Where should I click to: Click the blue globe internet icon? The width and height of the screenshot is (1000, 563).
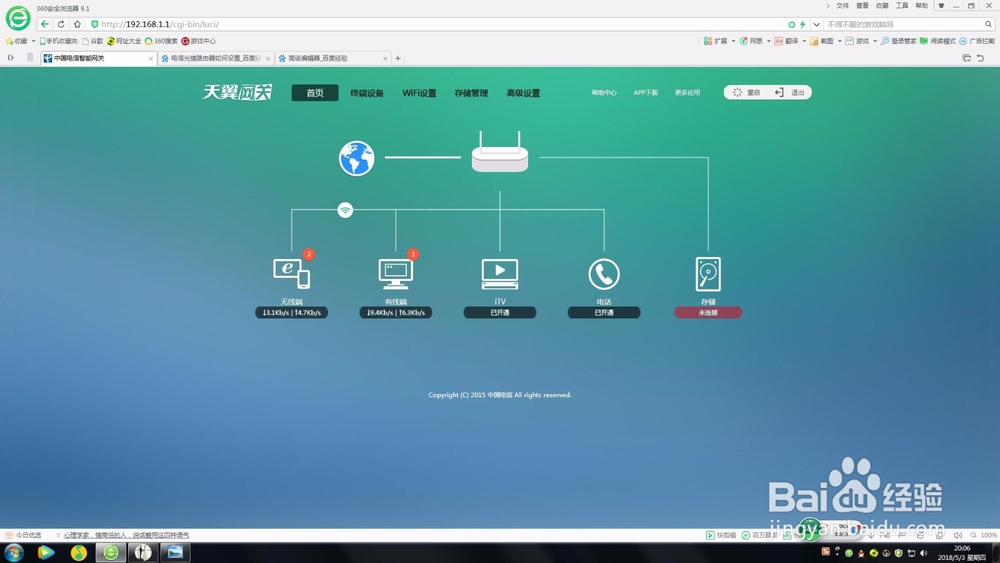tap(357, 158)
